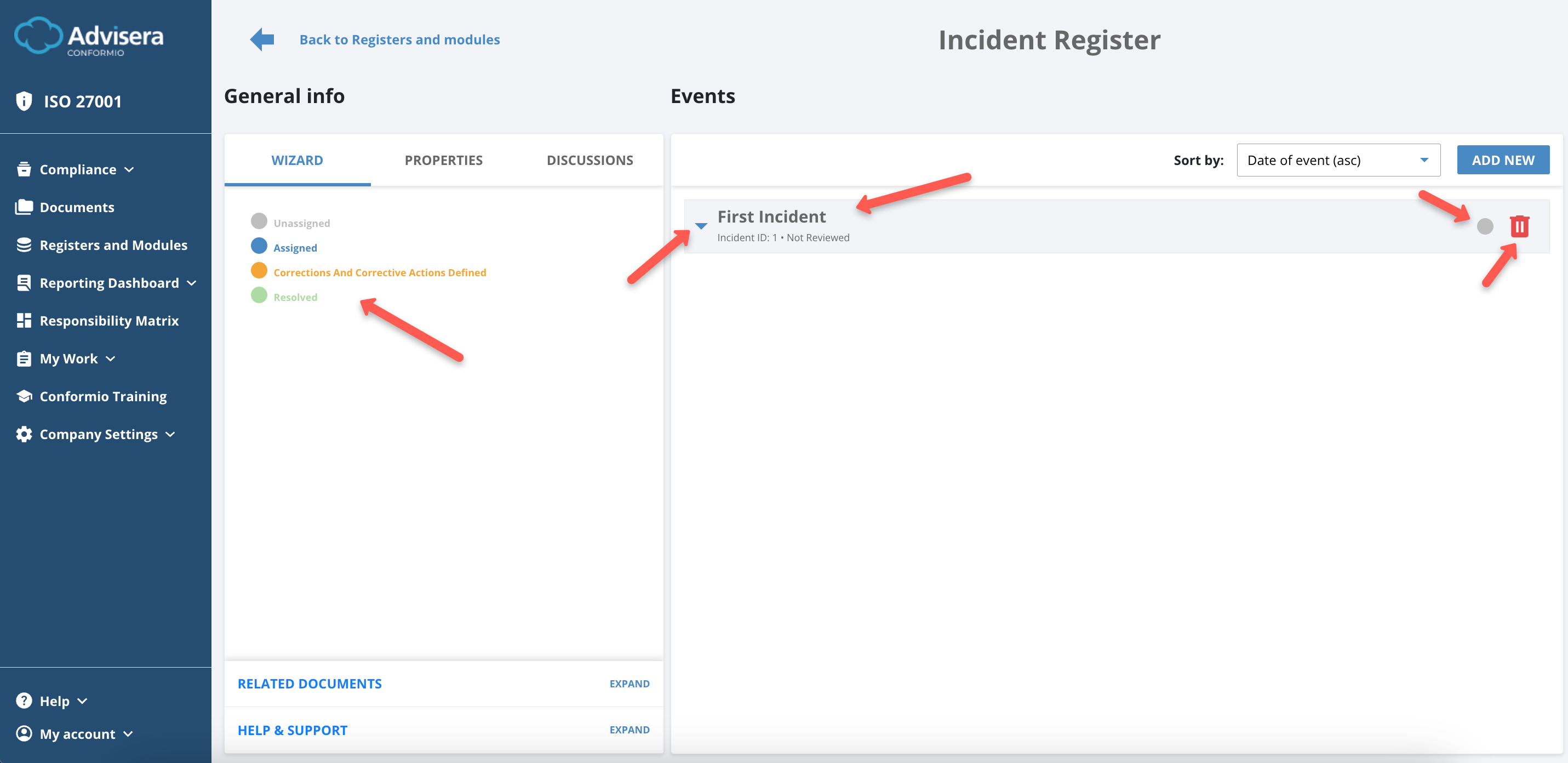Image resolution: width=1568 pixels, height=763 pixels.
Task: Select the ISO 27001 shield icon
Action: coord(24,100)
